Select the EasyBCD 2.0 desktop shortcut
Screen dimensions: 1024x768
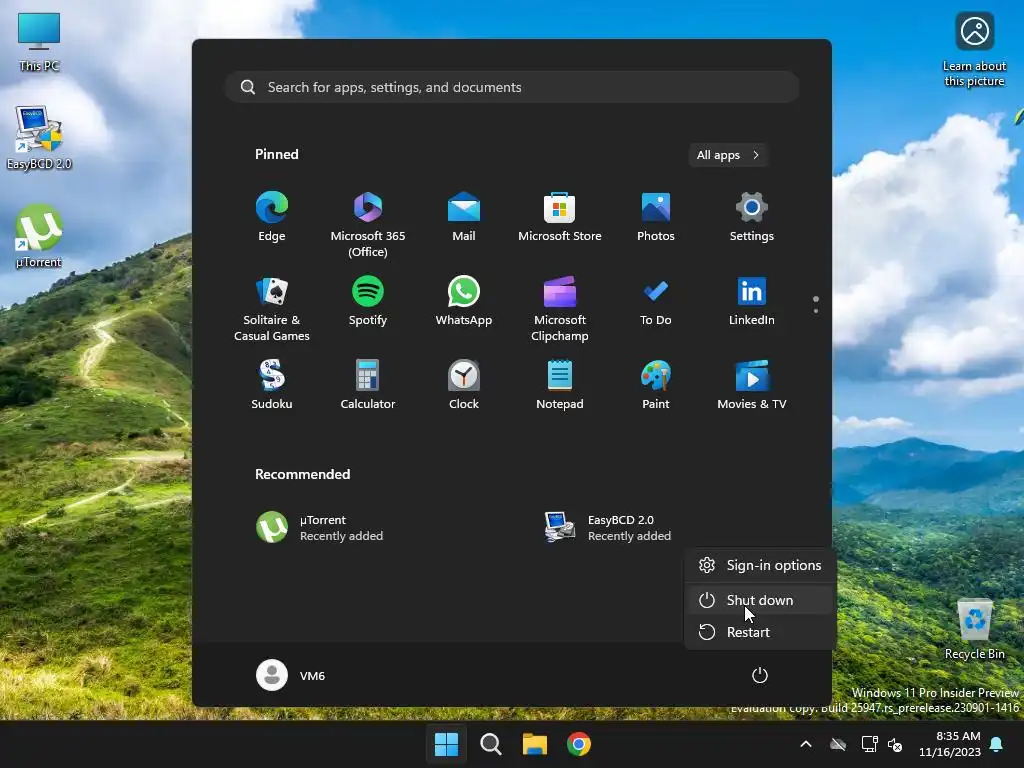39,138
